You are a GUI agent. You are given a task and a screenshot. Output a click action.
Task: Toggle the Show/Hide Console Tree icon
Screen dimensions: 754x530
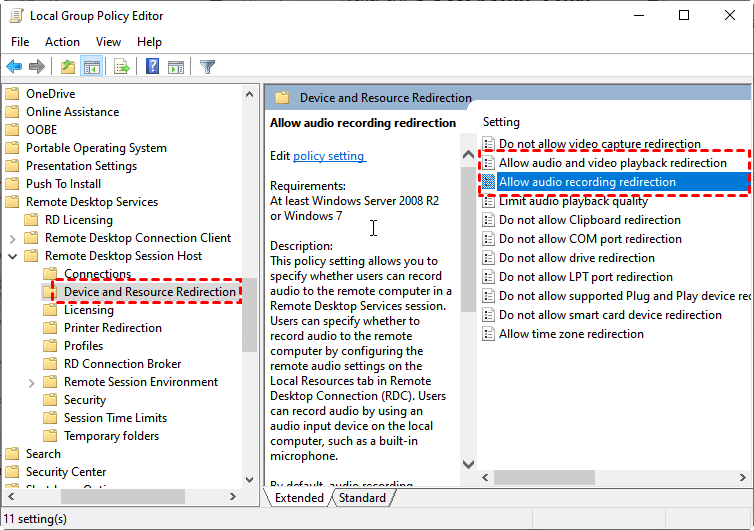[91, 67]
